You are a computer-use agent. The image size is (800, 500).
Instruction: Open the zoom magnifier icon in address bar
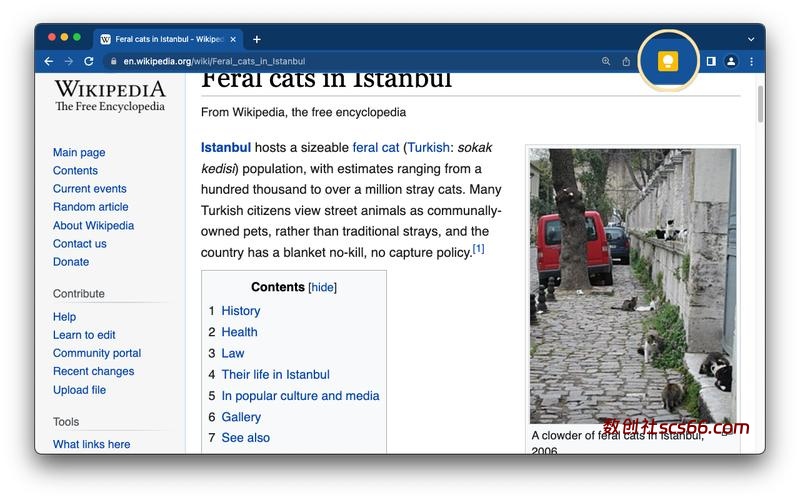(x=606, y=61)
